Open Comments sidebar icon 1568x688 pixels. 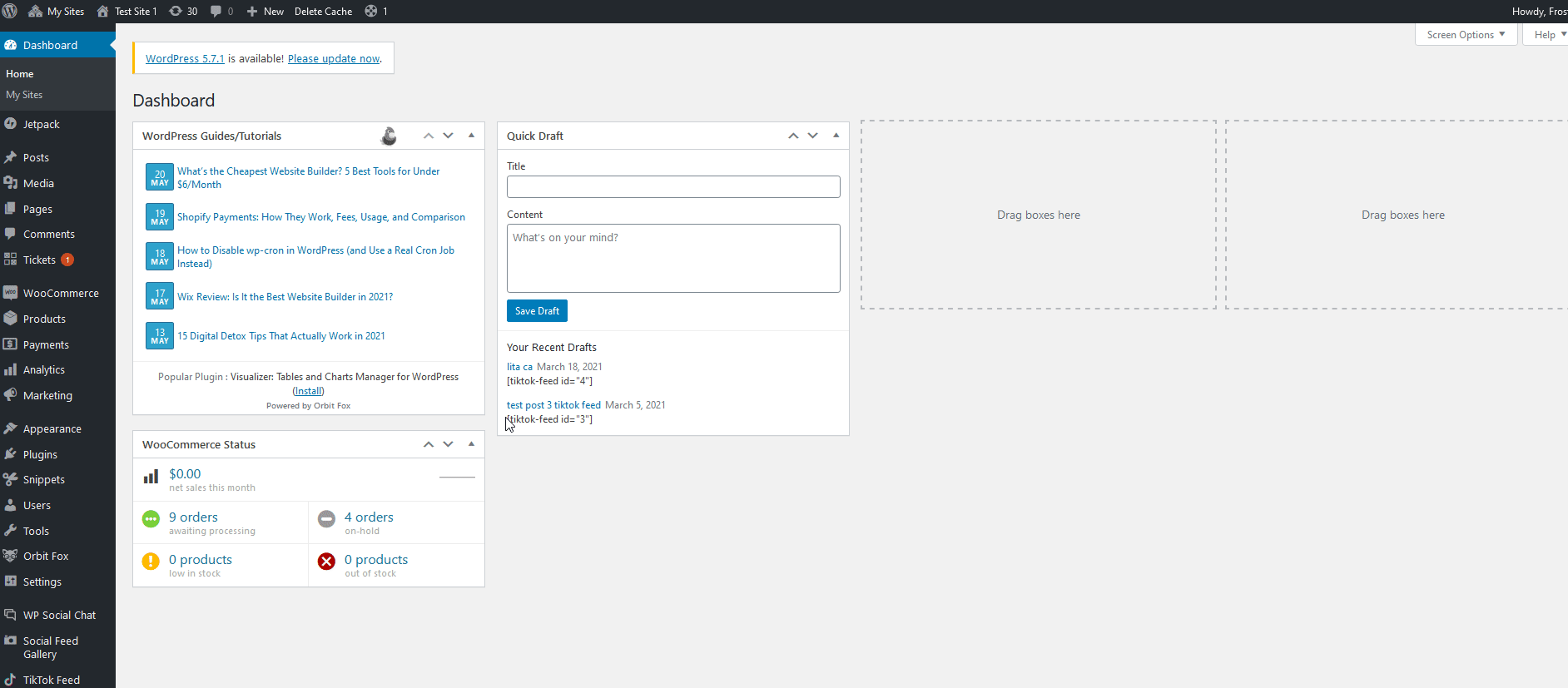pos(10,234)
